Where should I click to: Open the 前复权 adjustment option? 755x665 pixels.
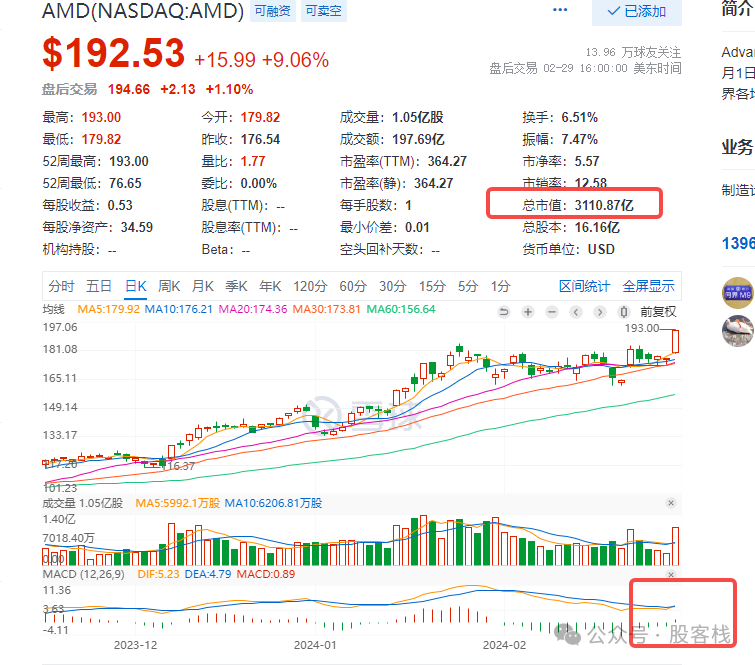click(x=658, y=312)
